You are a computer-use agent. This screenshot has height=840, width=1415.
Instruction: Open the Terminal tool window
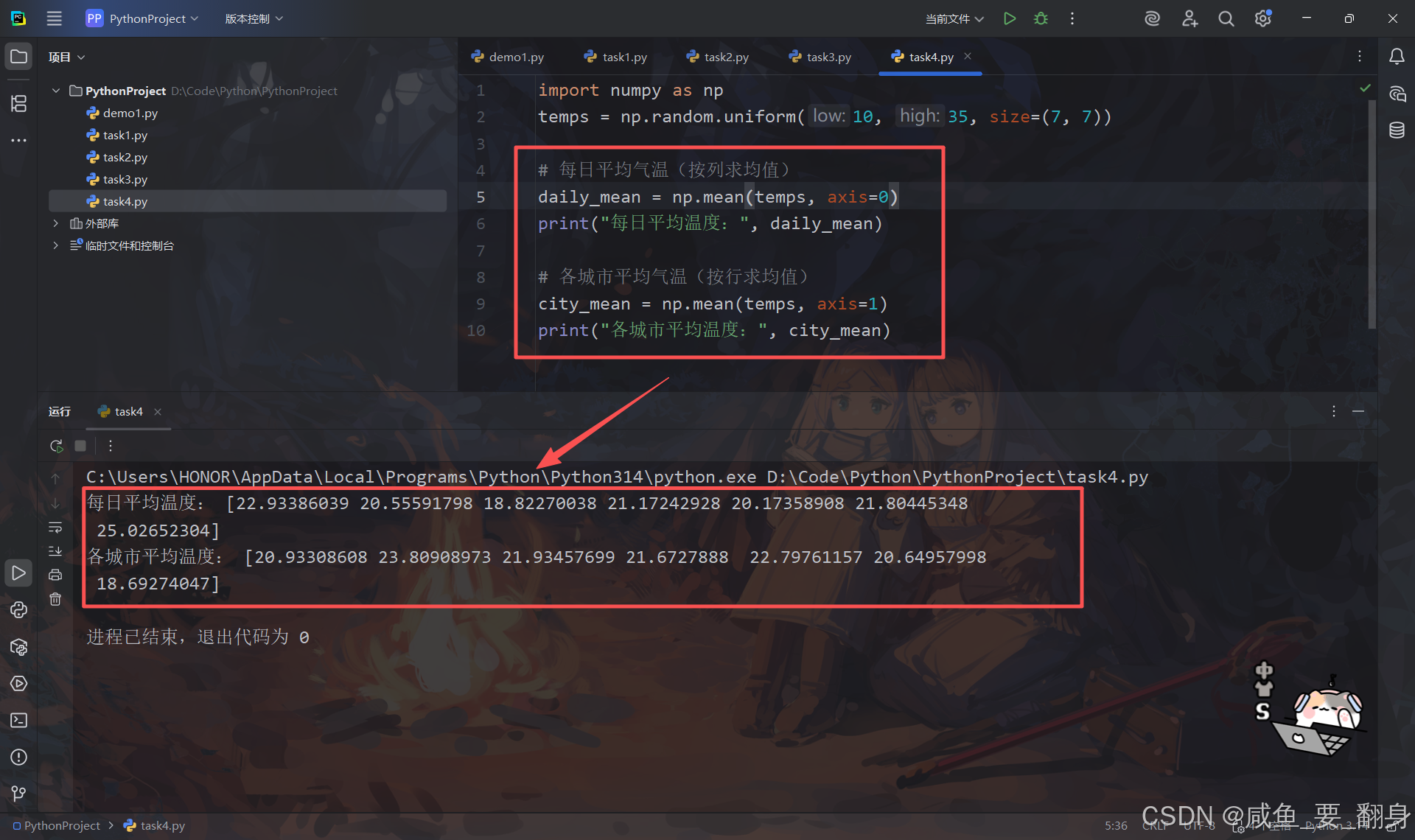point(19,720)
